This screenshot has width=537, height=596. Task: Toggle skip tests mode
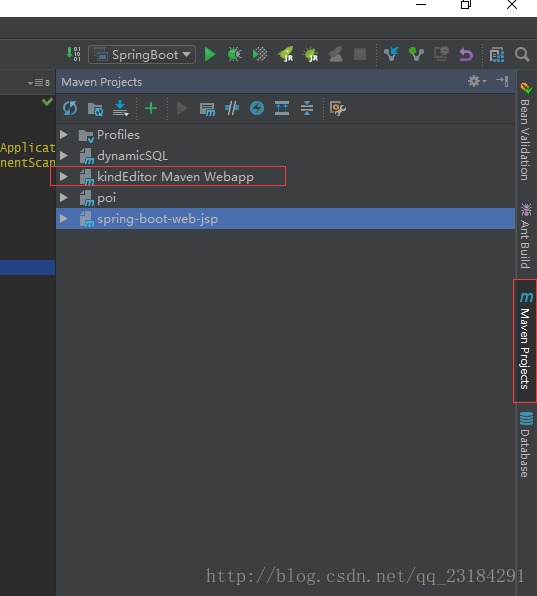[x=257, y=108]
